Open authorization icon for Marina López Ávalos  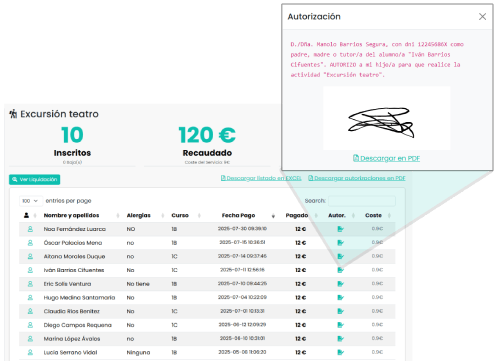(340, 339)
